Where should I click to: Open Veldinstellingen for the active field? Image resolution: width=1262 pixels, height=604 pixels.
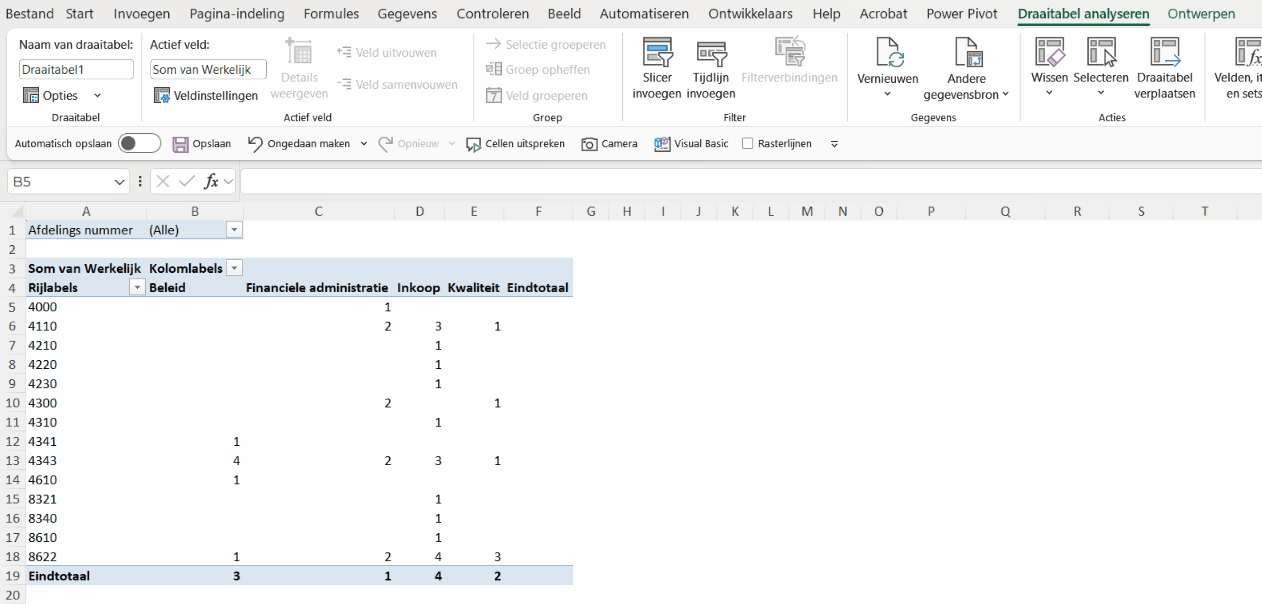(206, 95)
